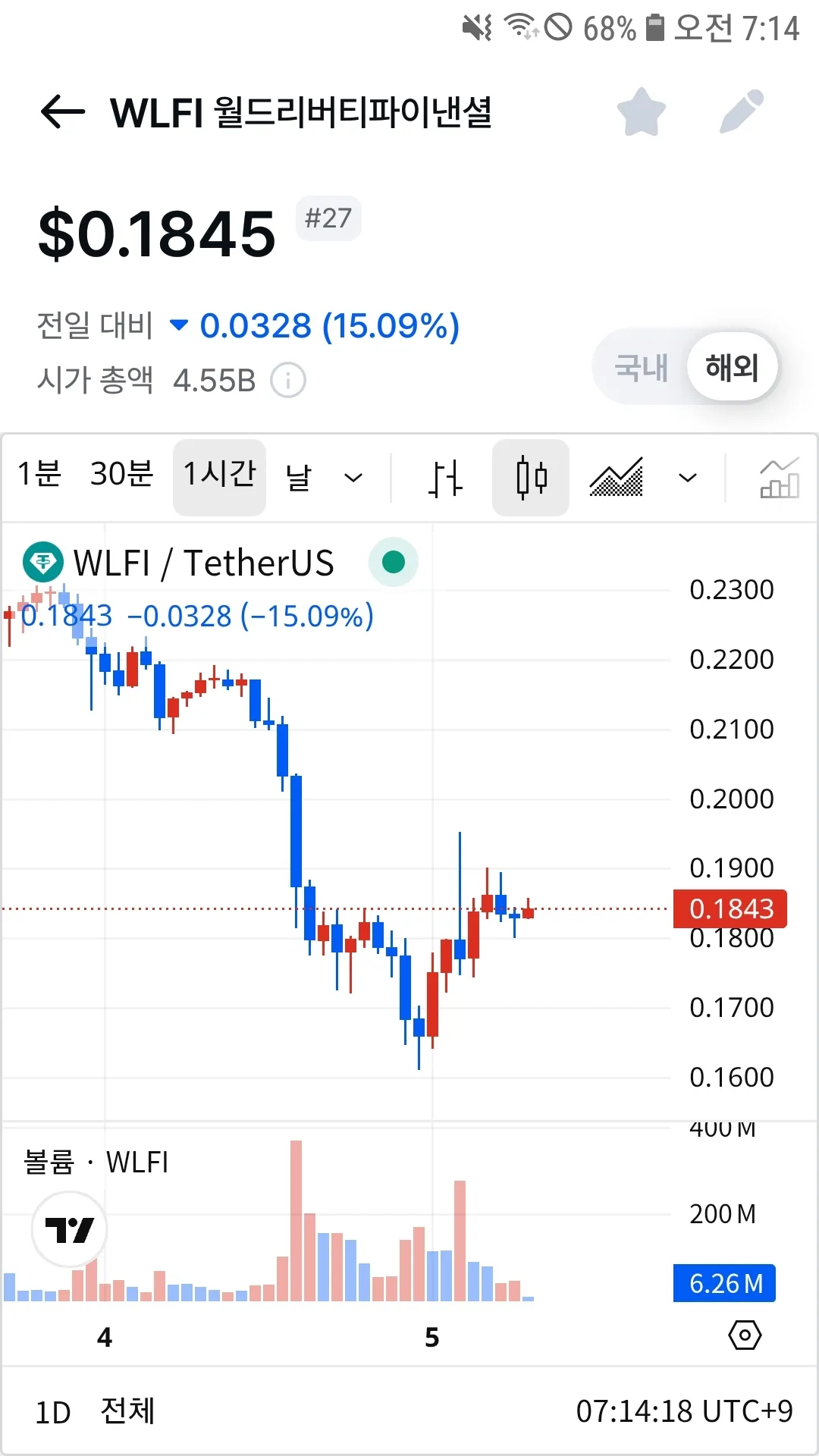This screenshot has width=819, height=1456.
Task: Select the 1시간 interval tab
Action: click(x=220, y=475)
